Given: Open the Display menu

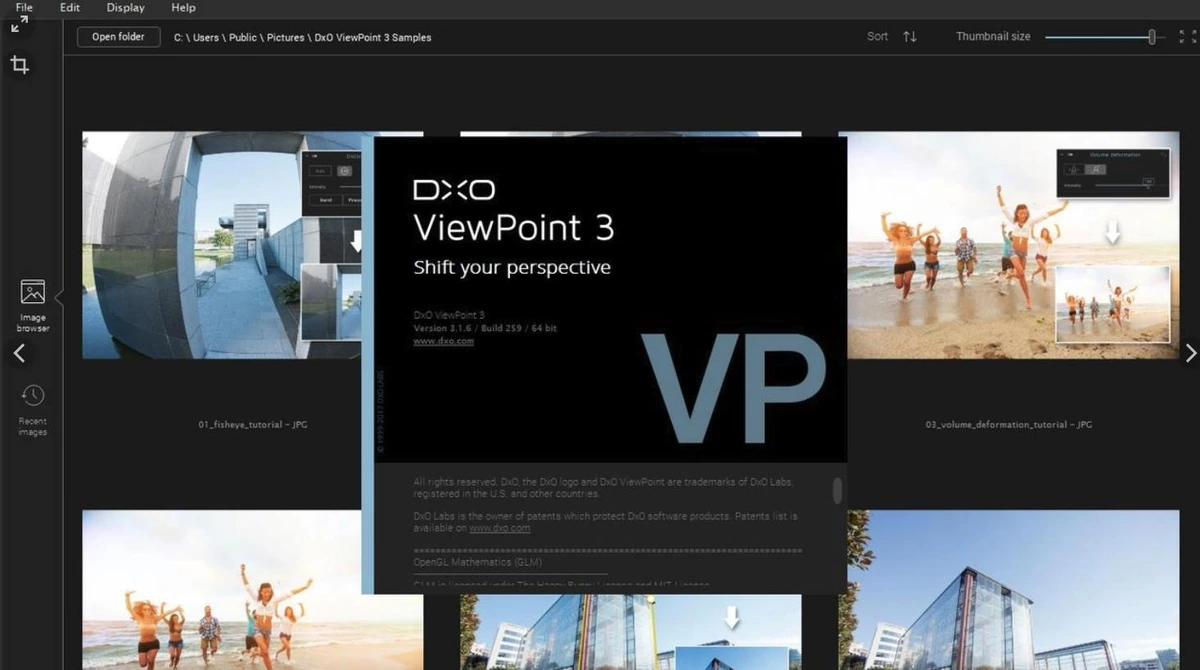Looking at the screenshot, I should 126,7.
